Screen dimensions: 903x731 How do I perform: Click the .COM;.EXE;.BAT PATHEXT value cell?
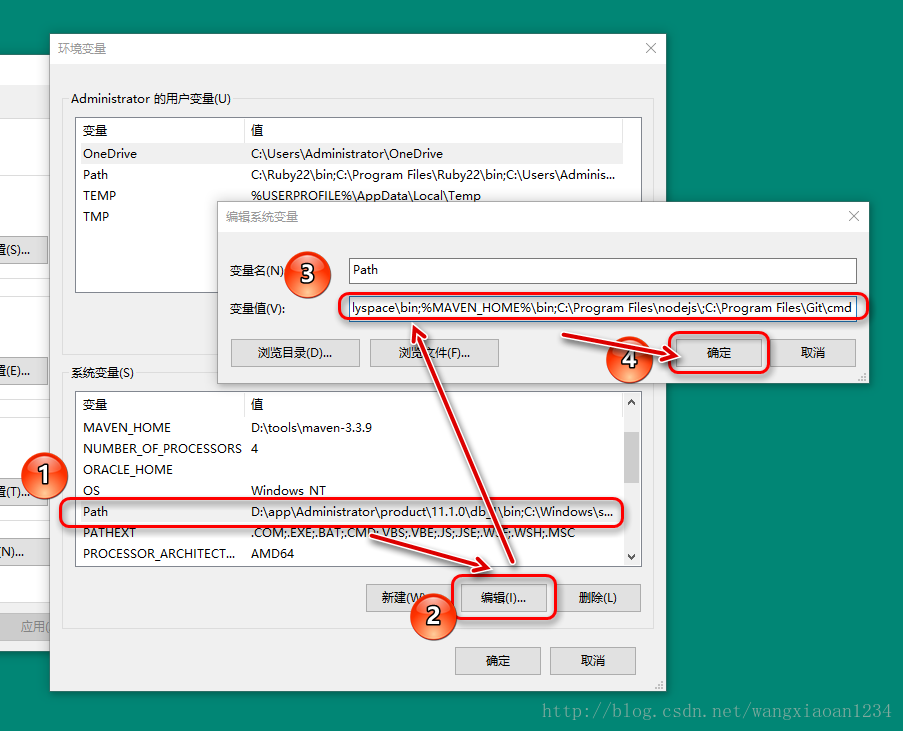tap(413, 532)
